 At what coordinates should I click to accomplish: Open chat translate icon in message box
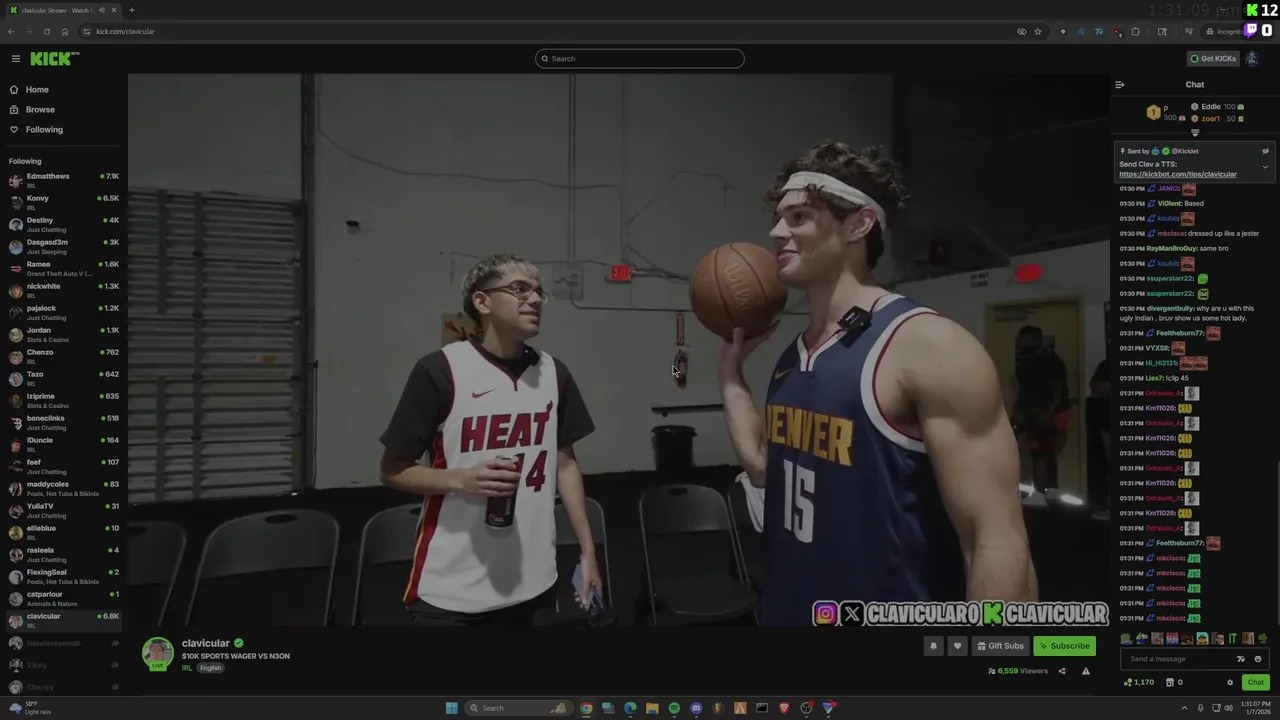click(x=1241, y=659)
